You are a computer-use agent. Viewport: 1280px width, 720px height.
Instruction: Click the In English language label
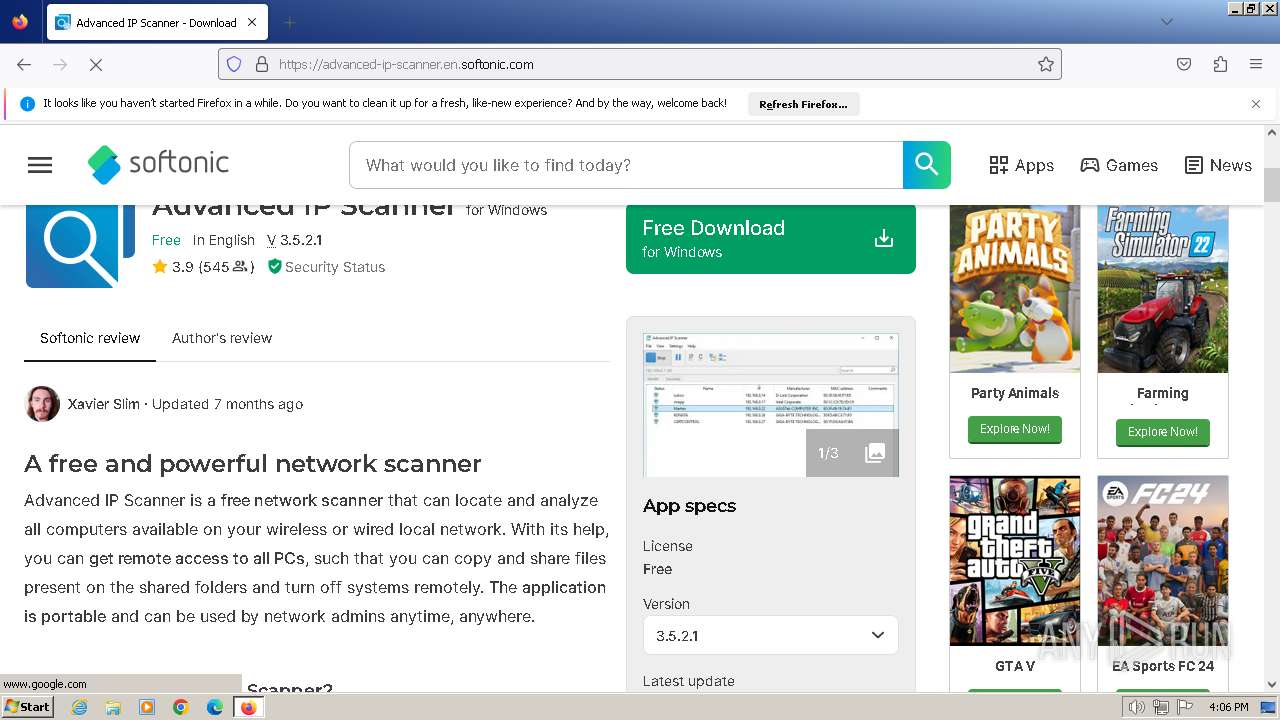(x=224, y=240)
